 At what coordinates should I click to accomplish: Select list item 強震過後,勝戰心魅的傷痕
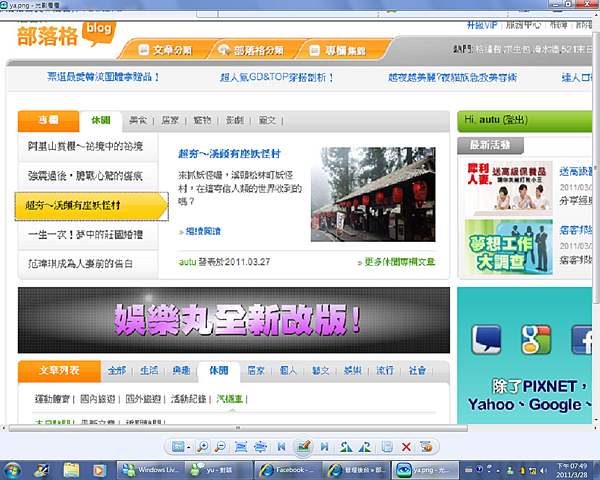(x=88, y=176)
